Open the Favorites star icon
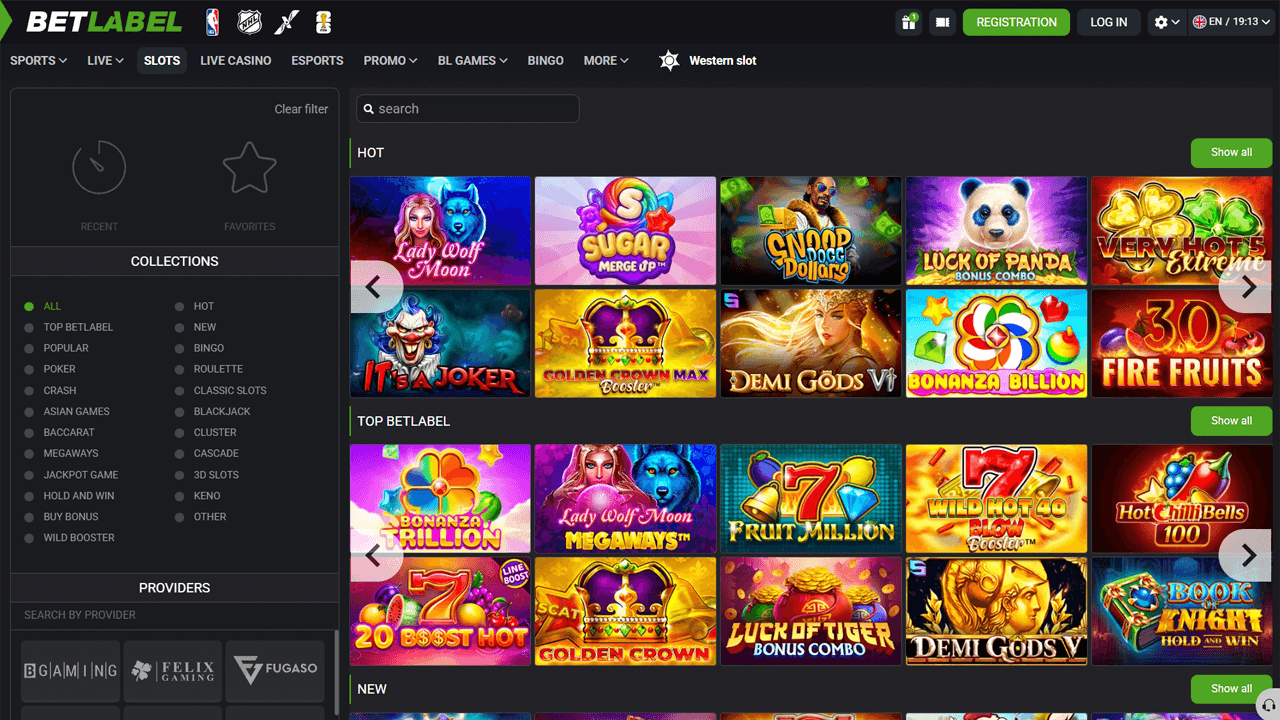The image size is (1280, 720). (249, 167)
